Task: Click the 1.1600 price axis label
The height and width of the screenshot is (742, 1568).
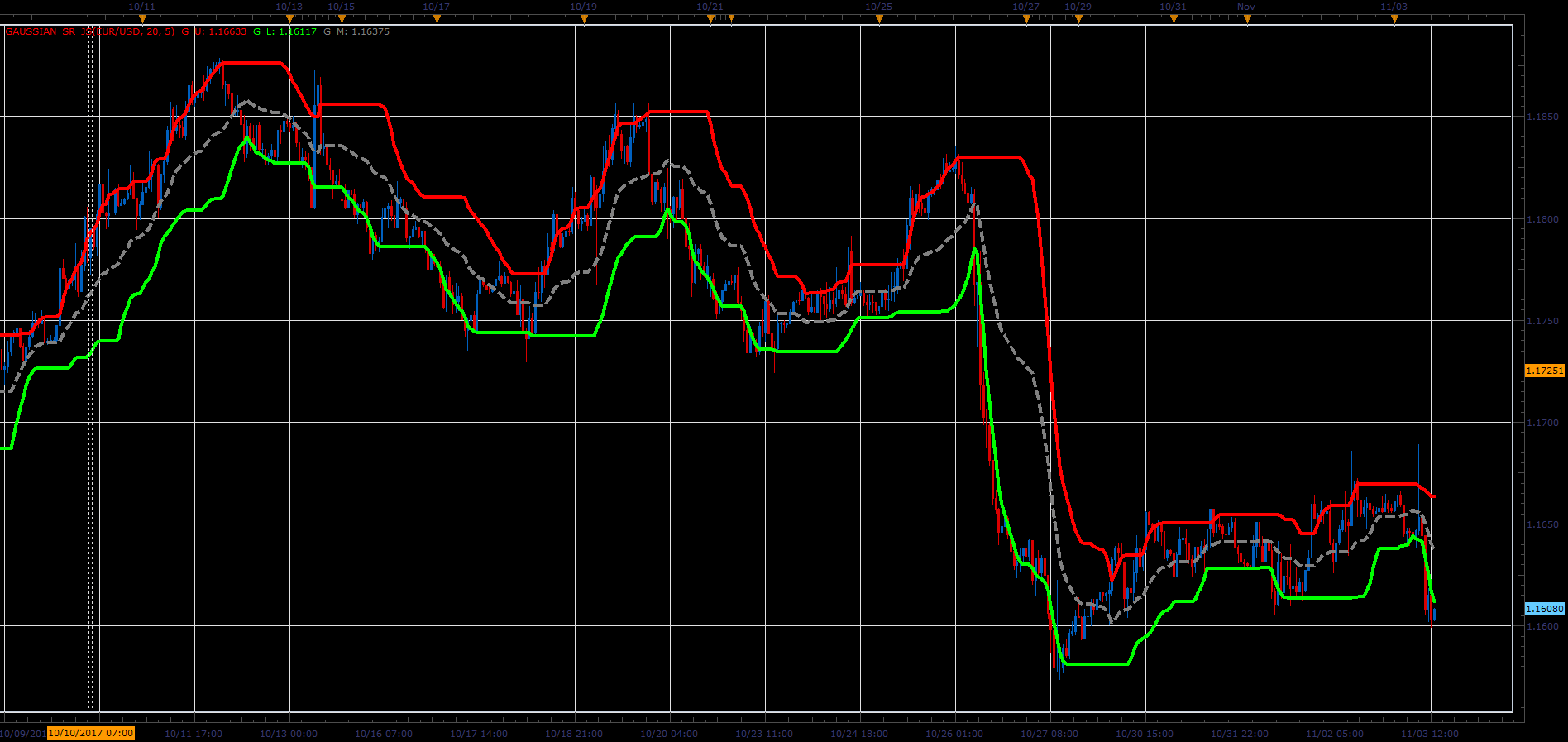Action: pyautogui.click(x=1542, y=626)
